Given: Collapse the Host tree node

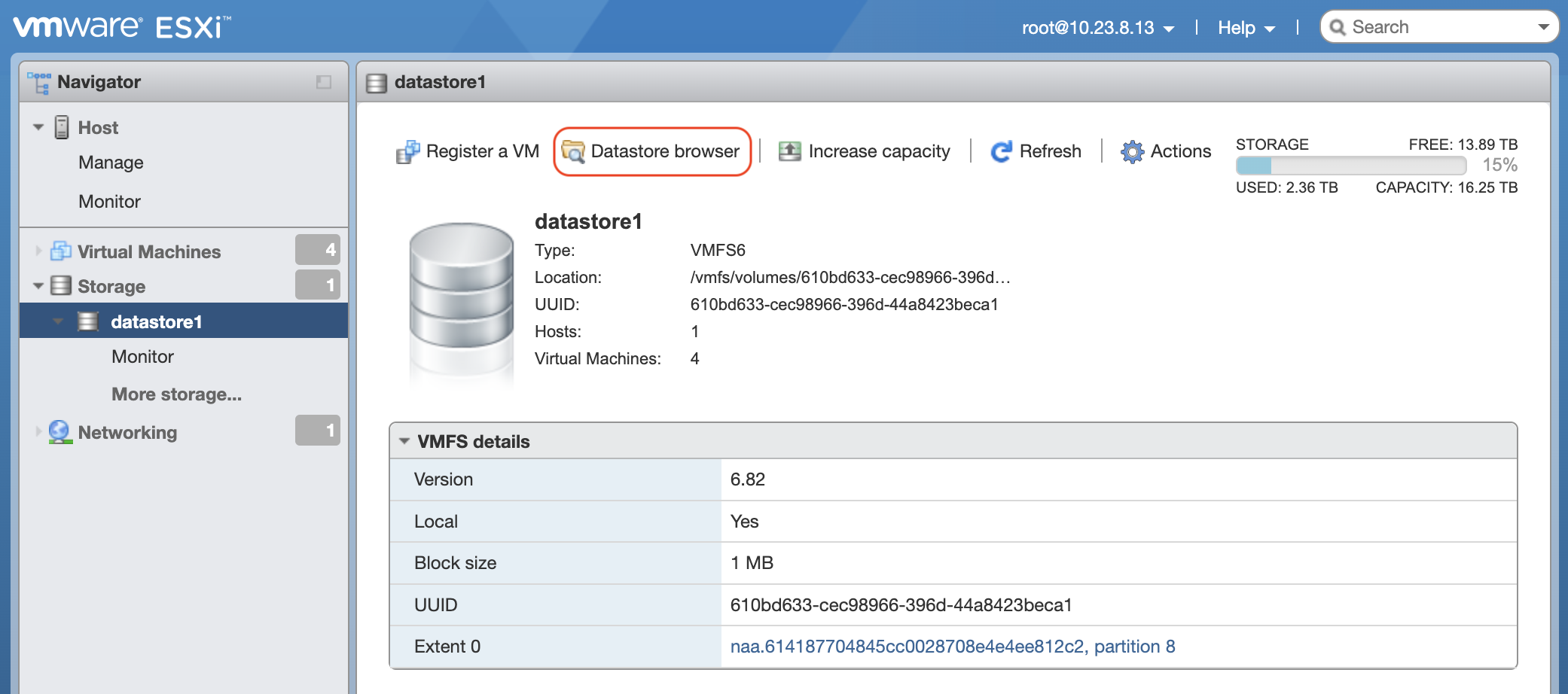Looking at the screenshot, I should (38, 127).
